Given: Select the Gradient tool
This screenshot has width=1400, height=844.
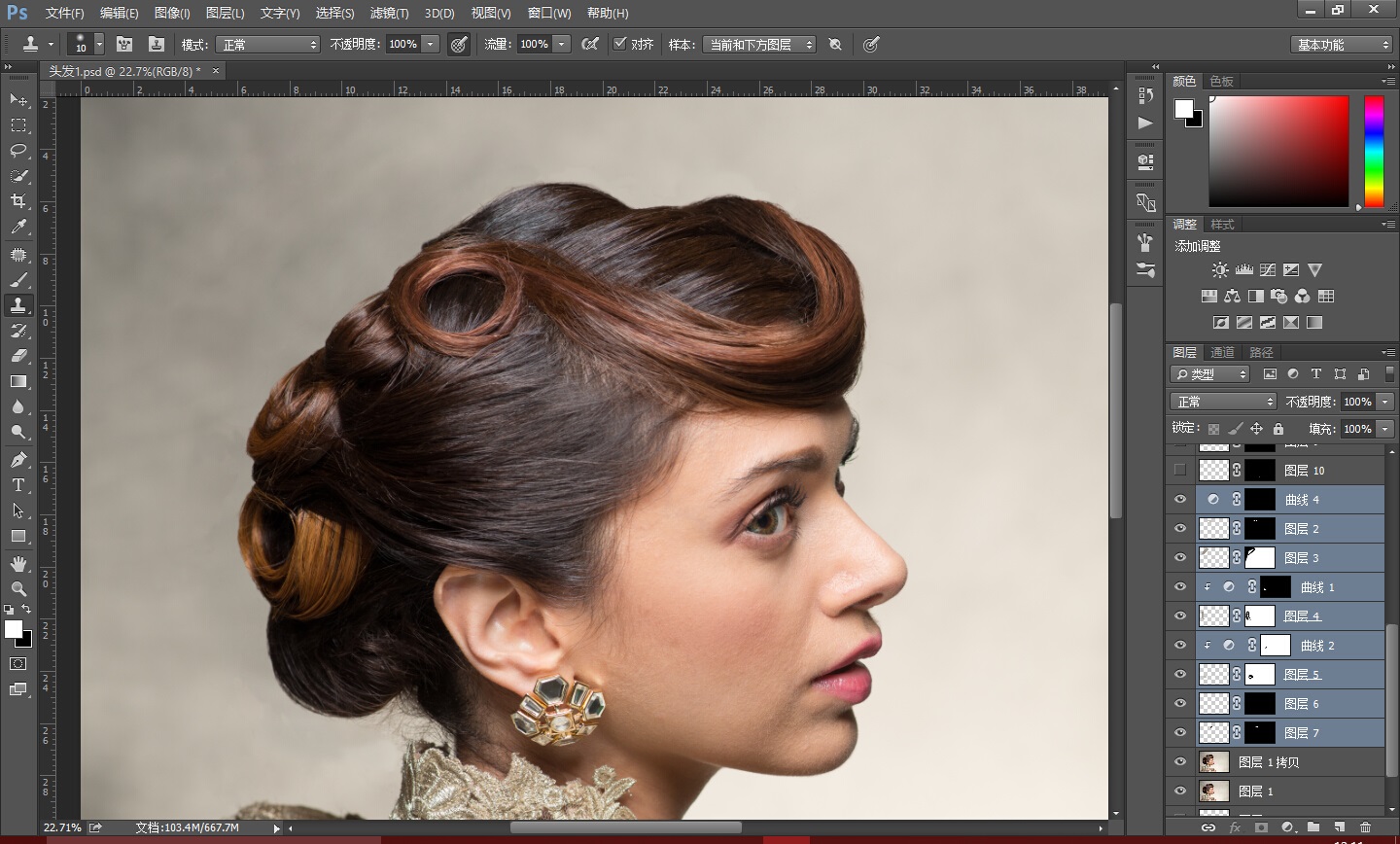Looking at the screenshot, I should [18, 381].
